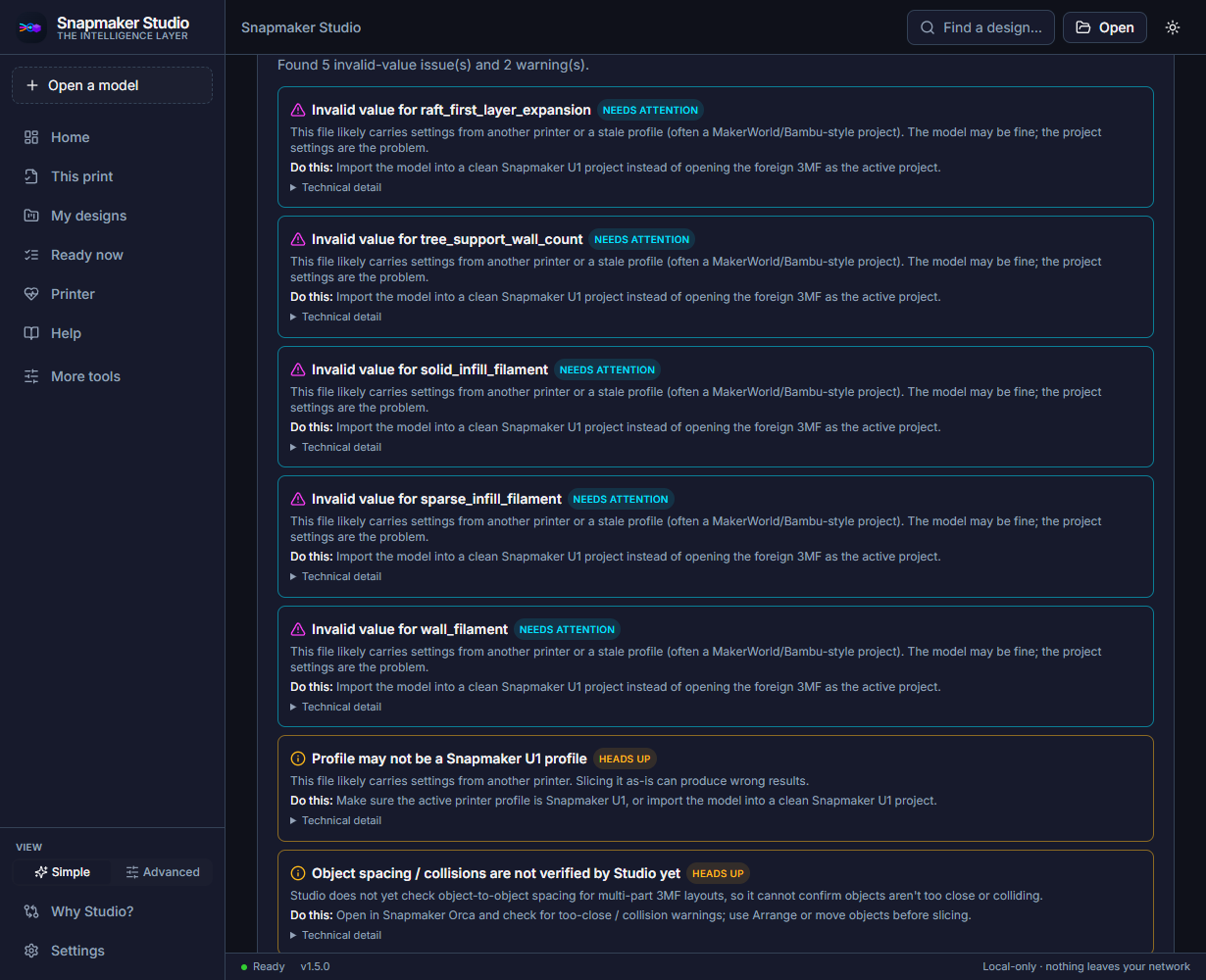Click the warning triangle beside sparse_infill_filament
The width and height of the screenshot is (1206, 980).
click(x=298, y=499)
